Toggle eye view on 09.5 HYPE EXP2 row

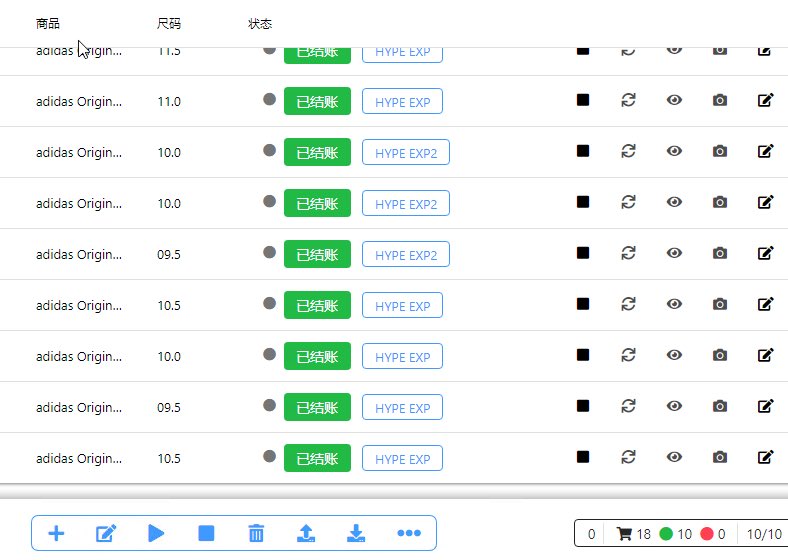674,253
